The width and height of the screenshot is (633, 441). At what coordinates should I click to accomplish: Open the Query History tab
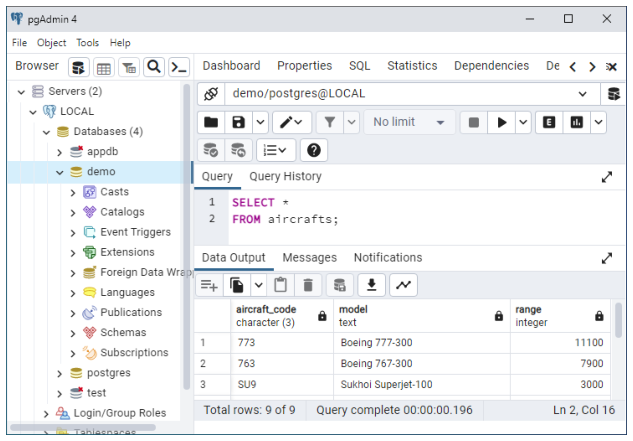click(x=285, y=176)
